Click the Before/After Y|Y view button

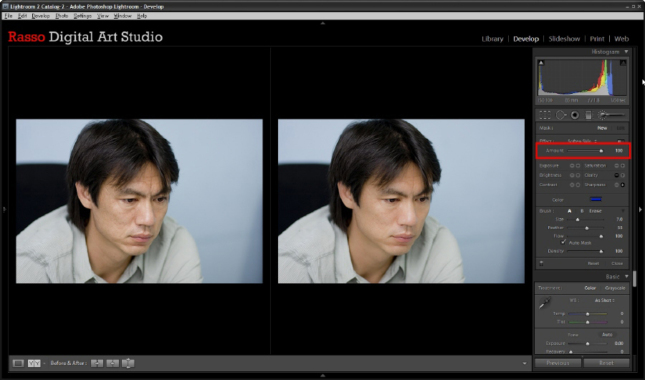coord(34,363)
